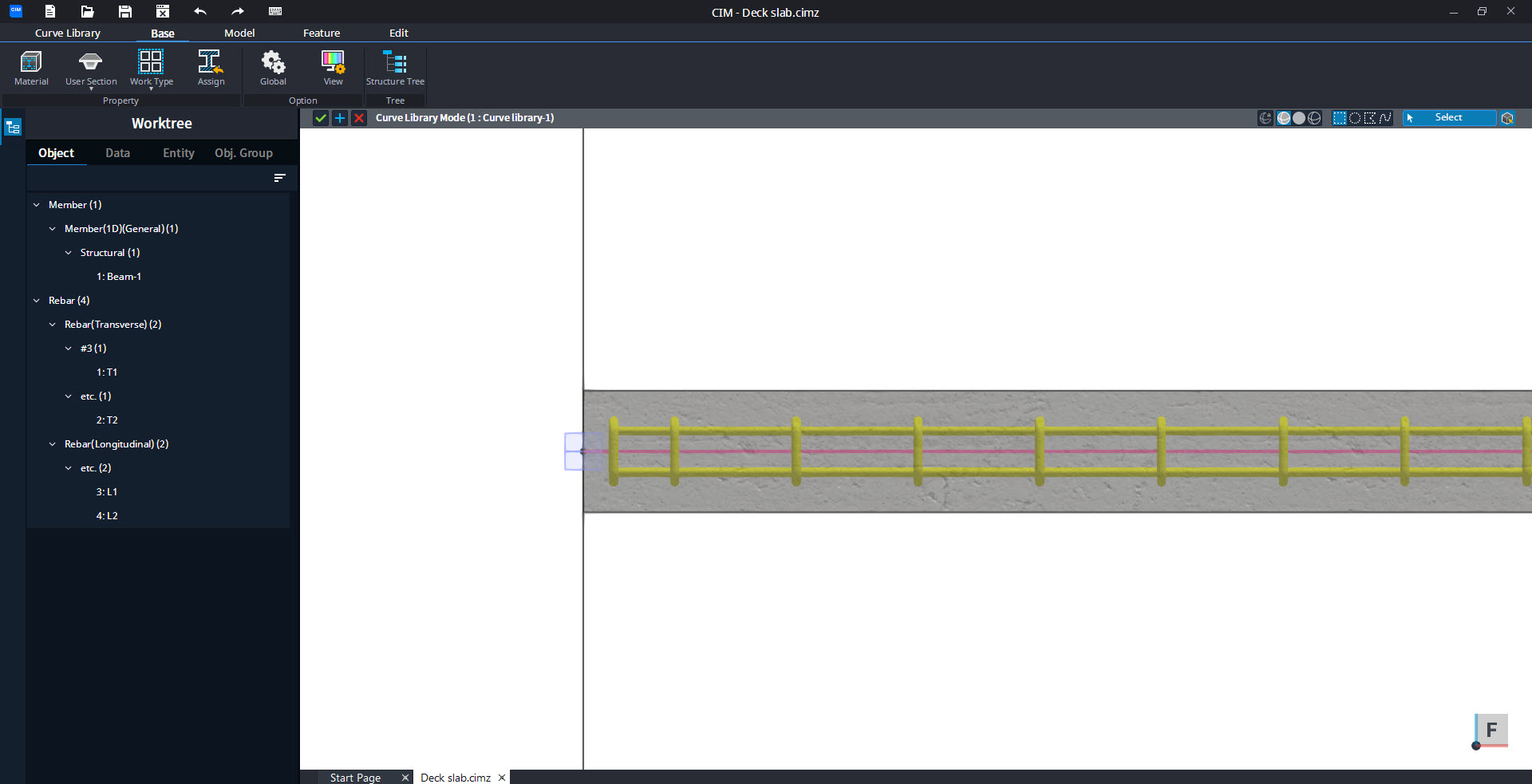Screen dimensions: 1532x784
Task: Toggle freehand curve selection mode
Action: (1385, 118)
